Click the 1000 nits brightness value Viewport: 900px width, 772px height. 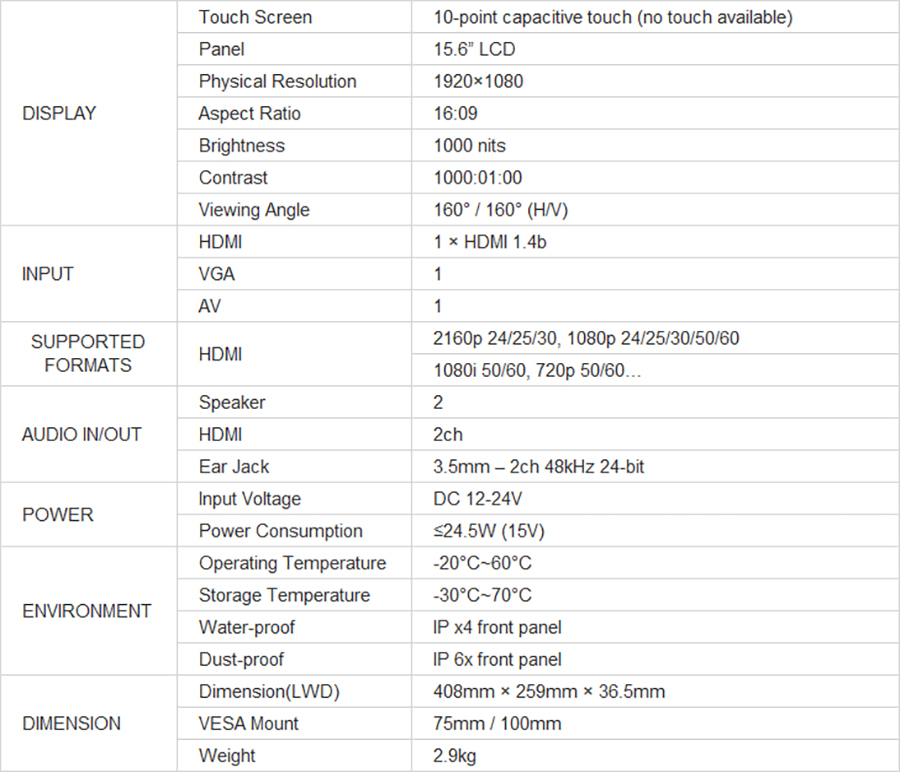469,145
